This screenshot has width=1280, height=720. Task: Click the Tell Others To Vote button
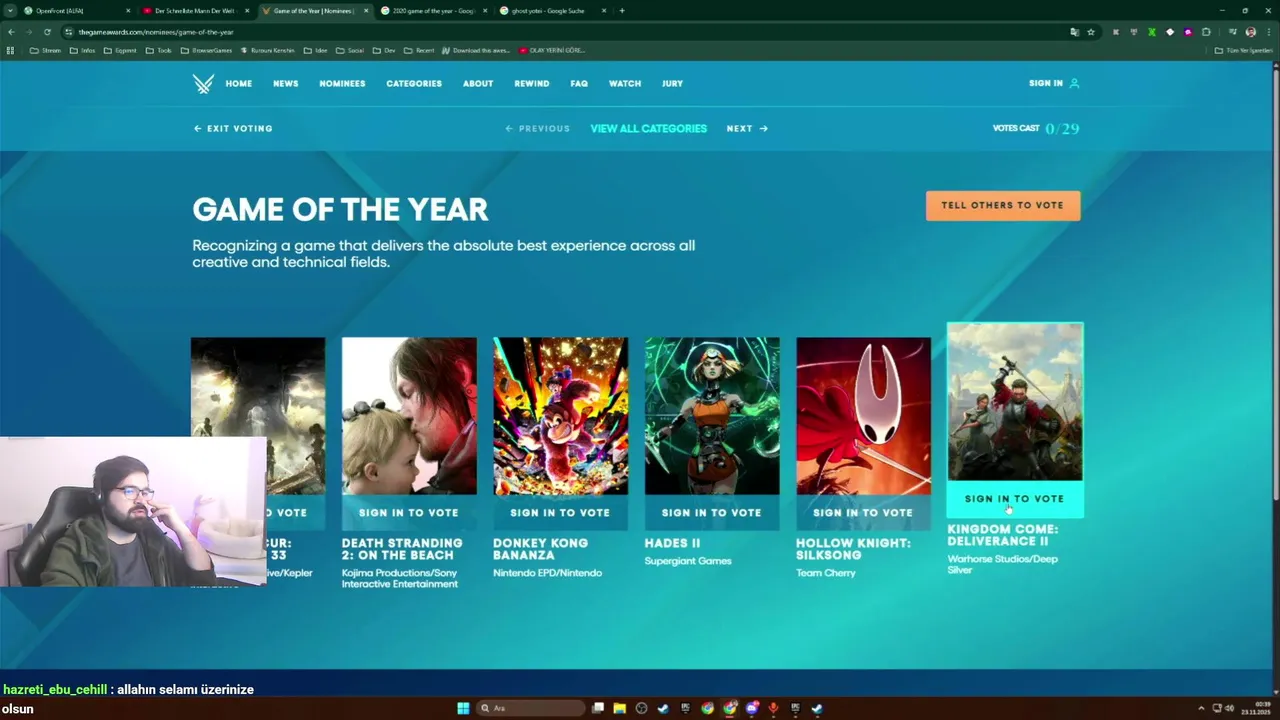[x=1003, y=205]
